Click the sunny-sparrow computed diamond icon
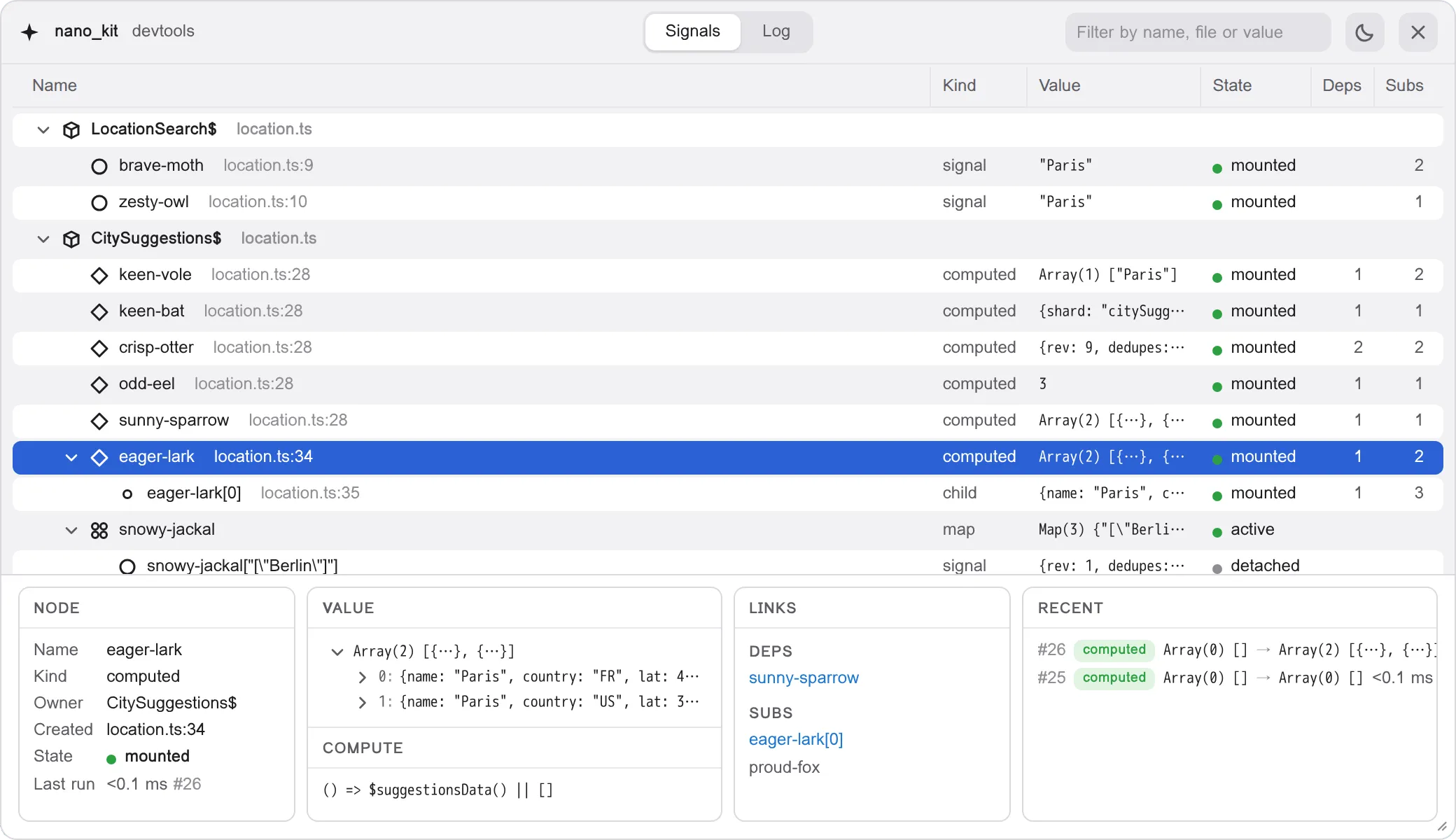This screenshot has height=840, width=1456. (x=99, y=421)
